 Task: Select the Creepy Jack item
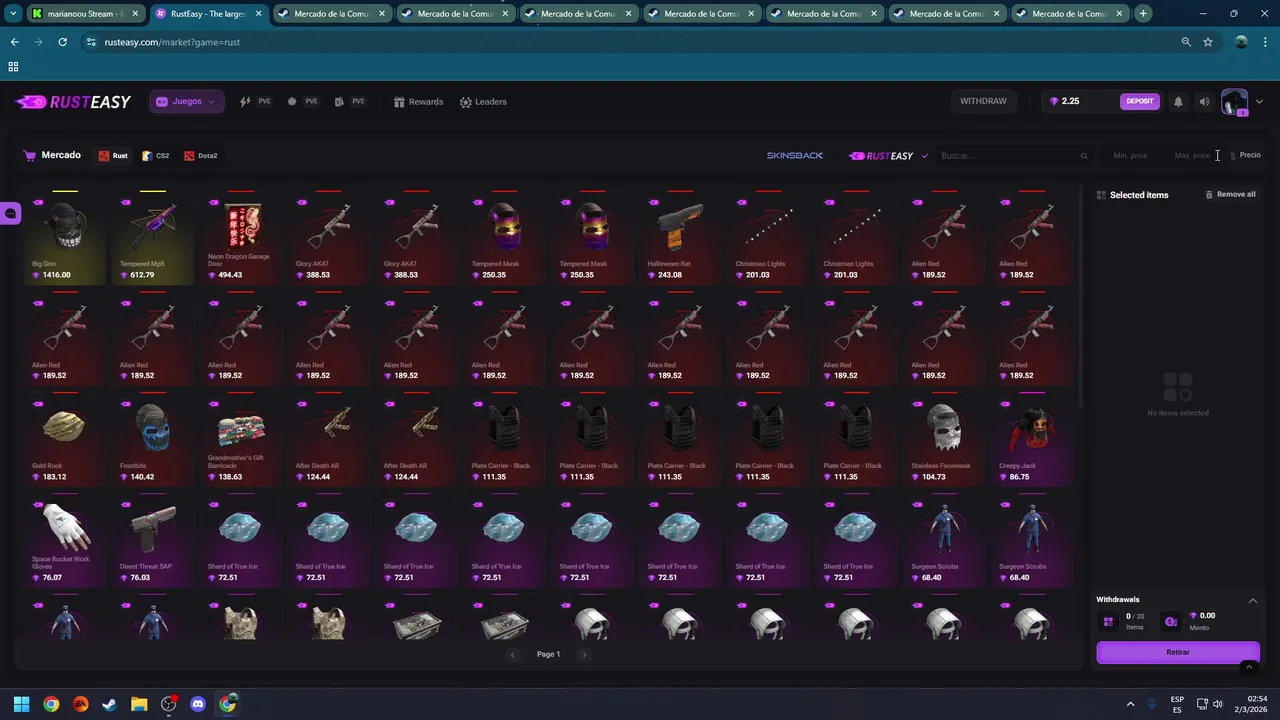click(x=1032, y=438)
